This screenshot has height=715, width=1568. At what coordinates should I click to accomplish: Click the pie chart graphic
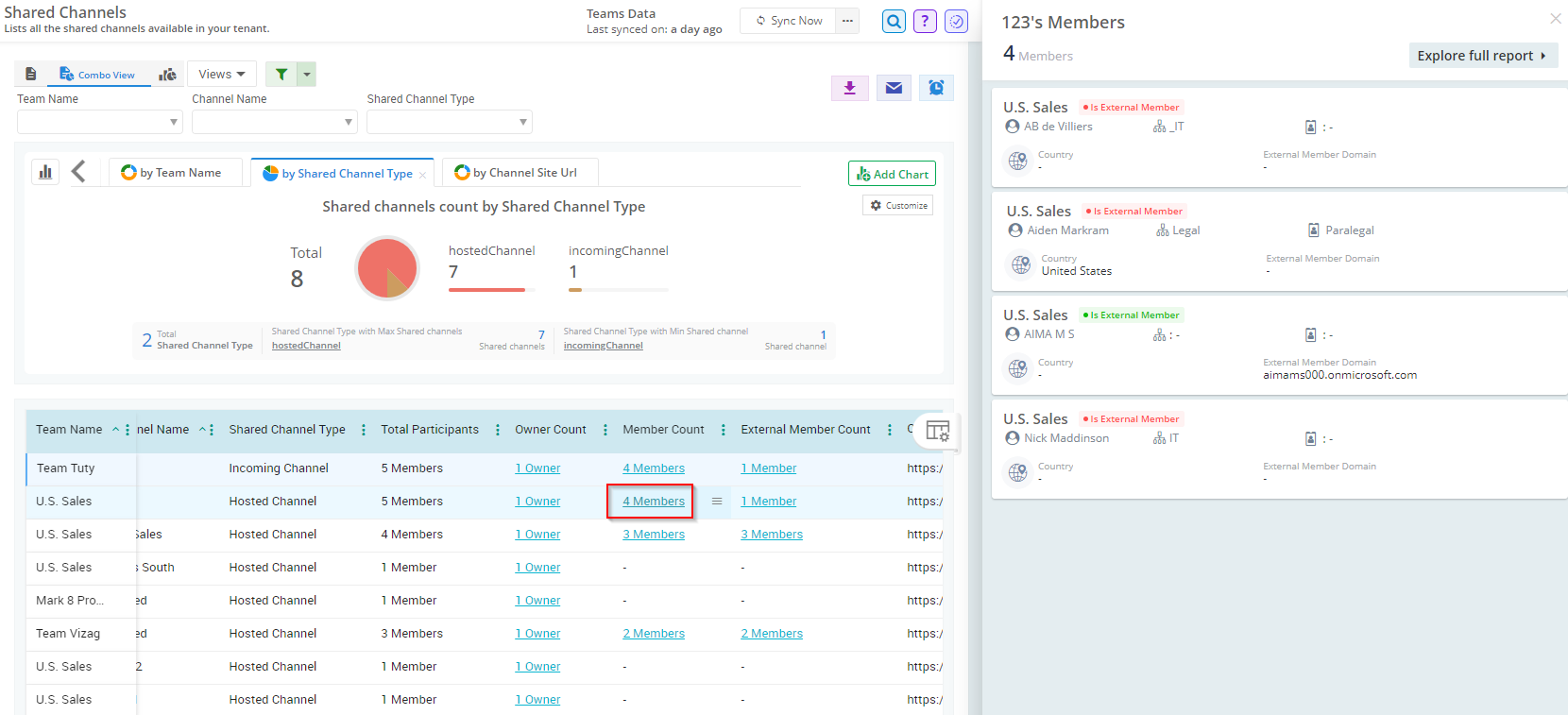tap(387, 268)
